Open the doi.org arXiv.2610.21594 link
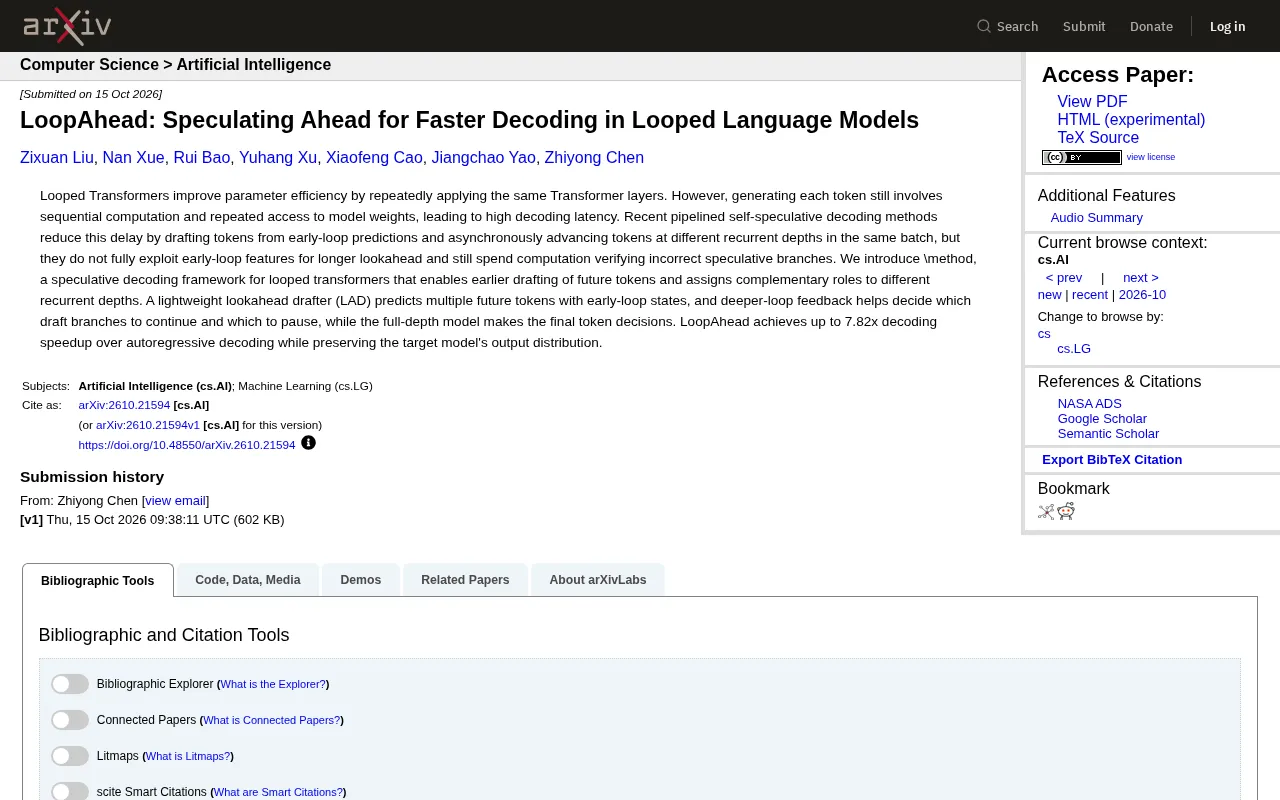This screenshot has width=1280, height=800. [187, 445]
